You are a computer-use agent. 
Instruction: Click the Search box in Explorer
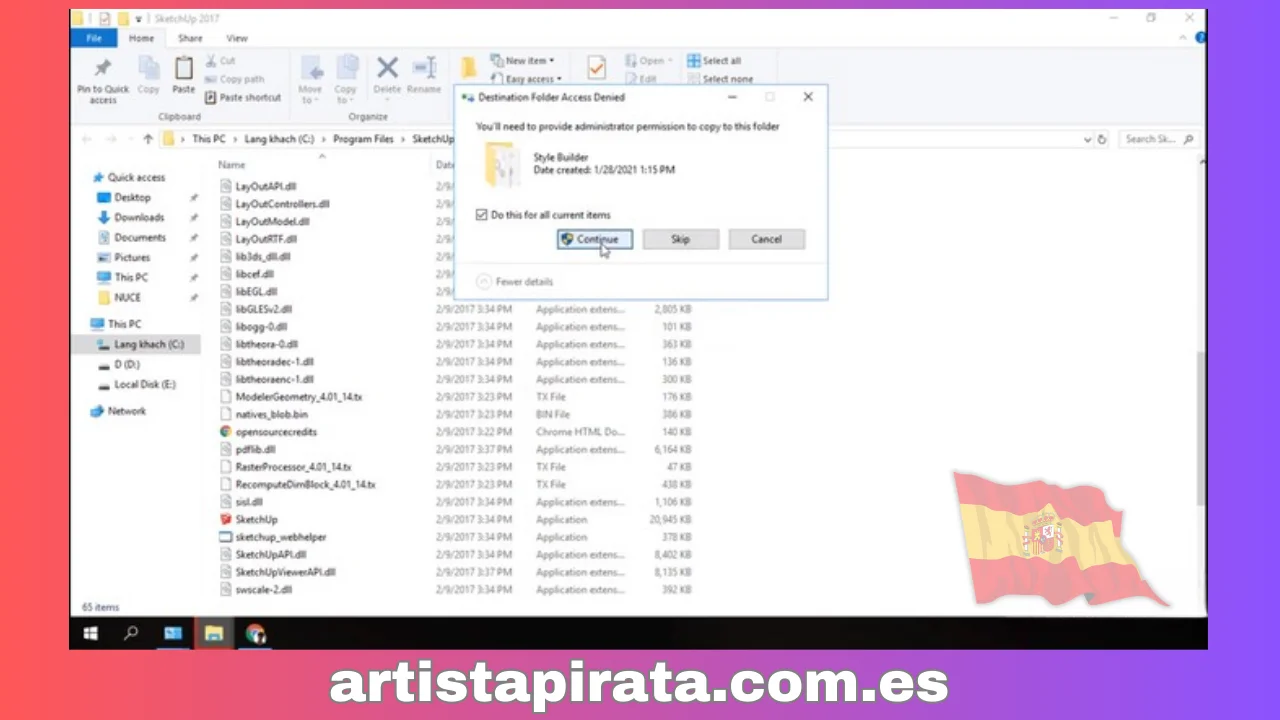pyautogui.click(x=1158, y=140)
